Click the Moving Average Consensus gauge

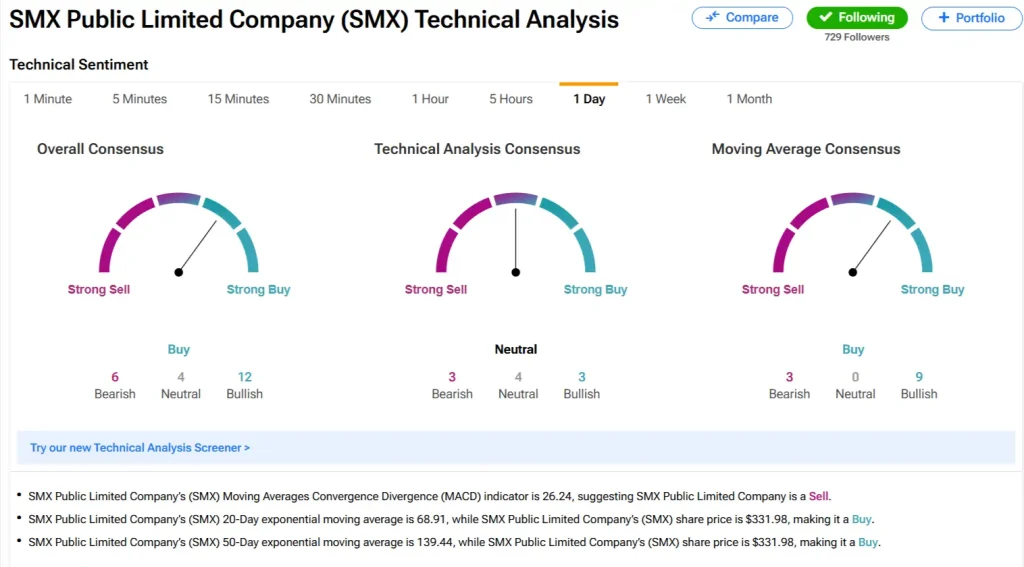[x=852, y=233]
